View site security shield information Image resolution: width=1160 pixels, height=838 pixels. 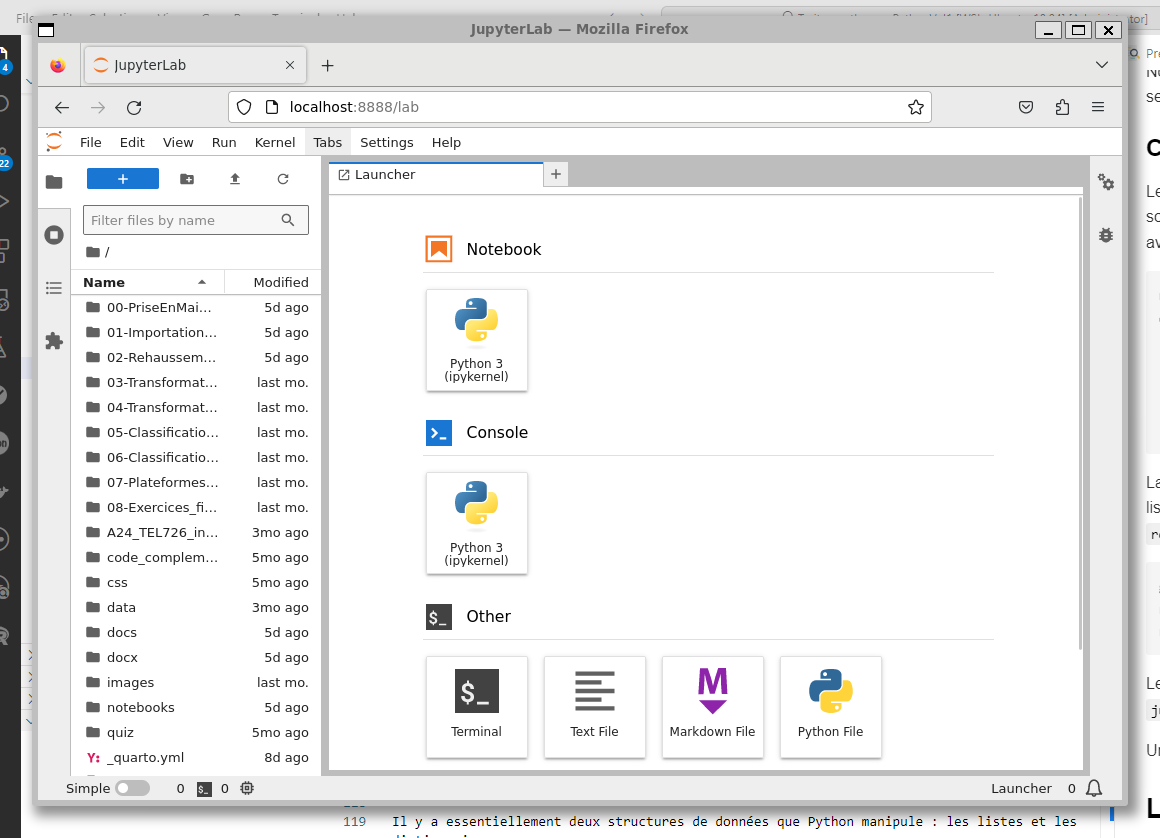[x=244, y=107]
